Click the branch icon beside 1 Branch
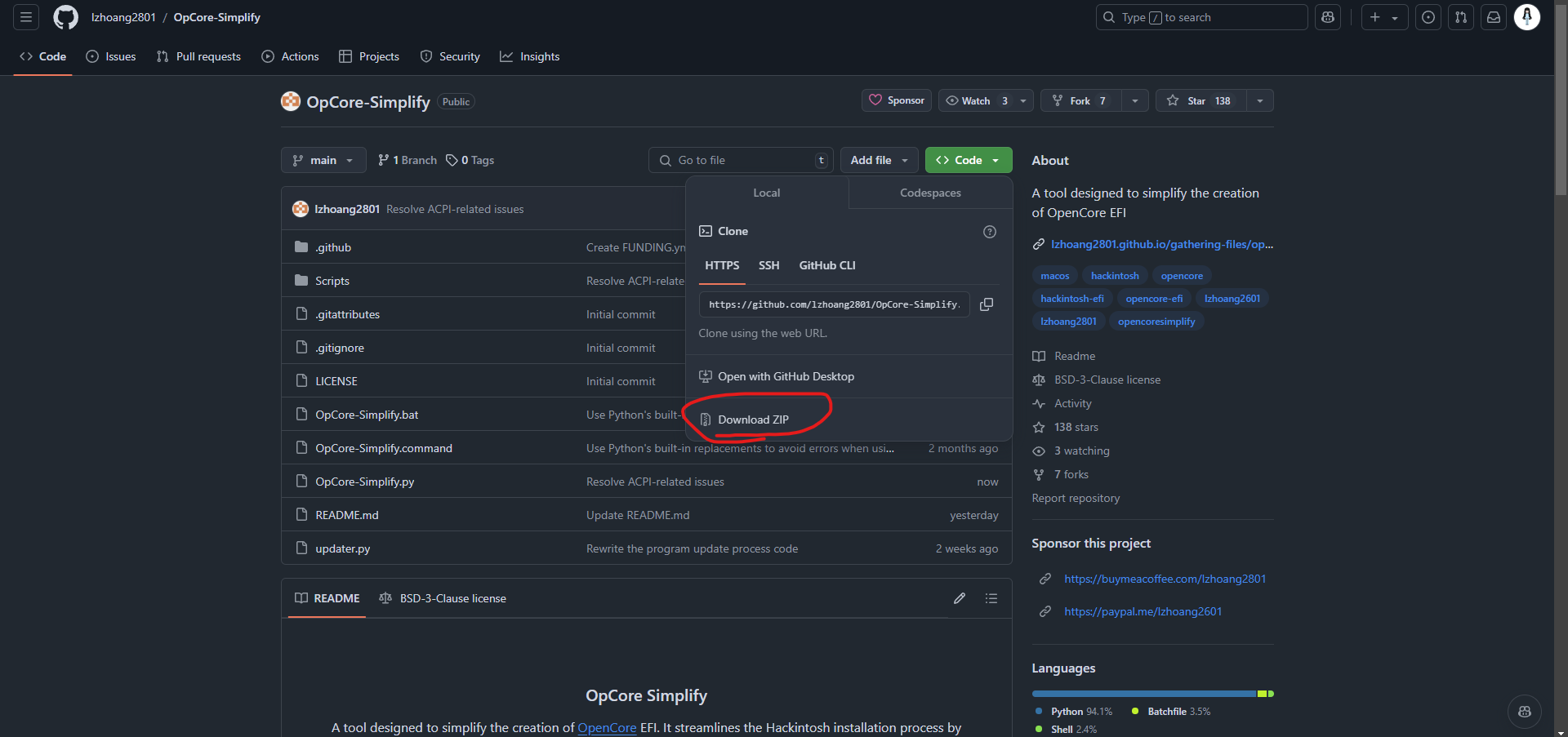Viewport: 1568px width, 737px height. 383,160
